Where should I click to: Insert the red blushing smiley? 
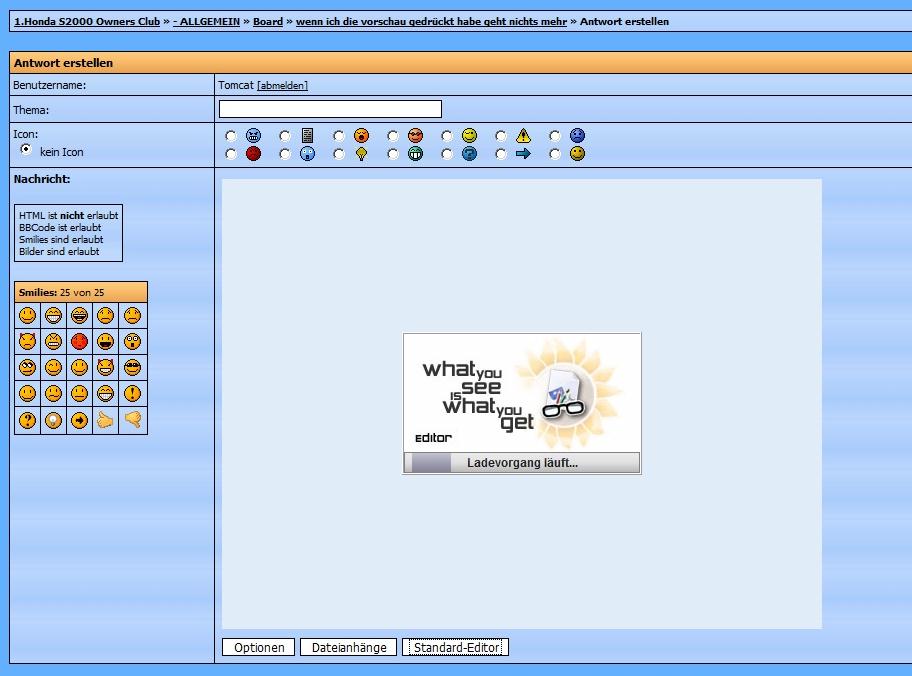click(x=79, y=342)
